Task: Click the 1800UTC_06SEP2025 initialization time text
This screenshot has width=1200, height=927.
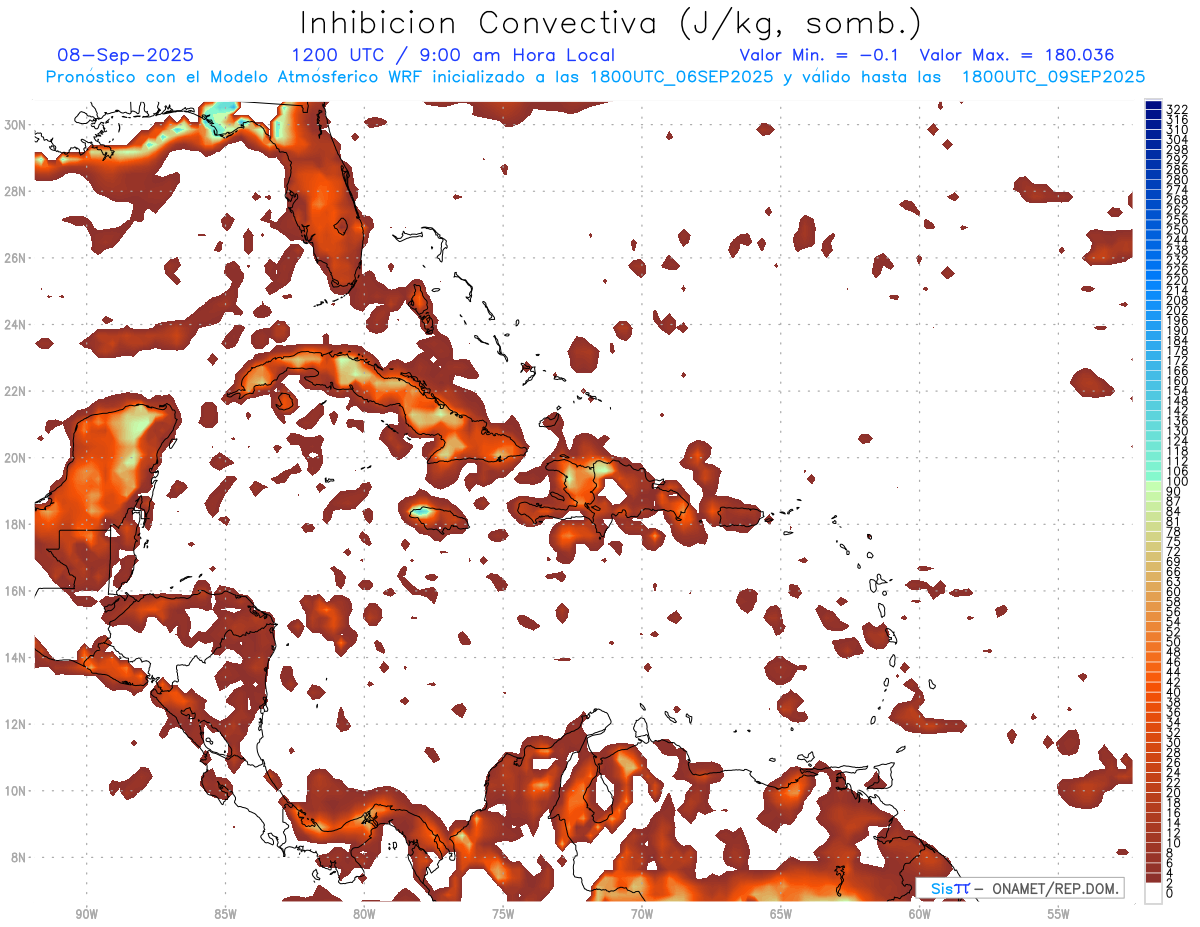Action: pyautogui.click(x=682, y=77)
